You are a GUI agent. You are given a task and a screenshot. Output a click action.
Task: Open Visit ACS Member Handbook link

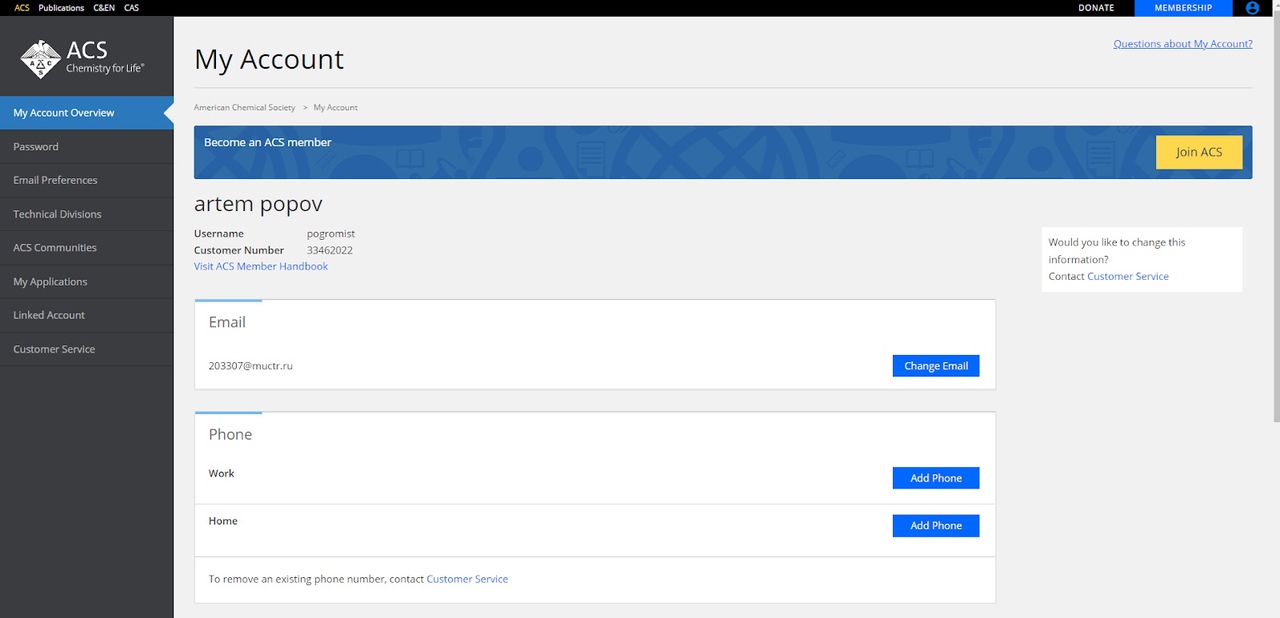point(261,266)
